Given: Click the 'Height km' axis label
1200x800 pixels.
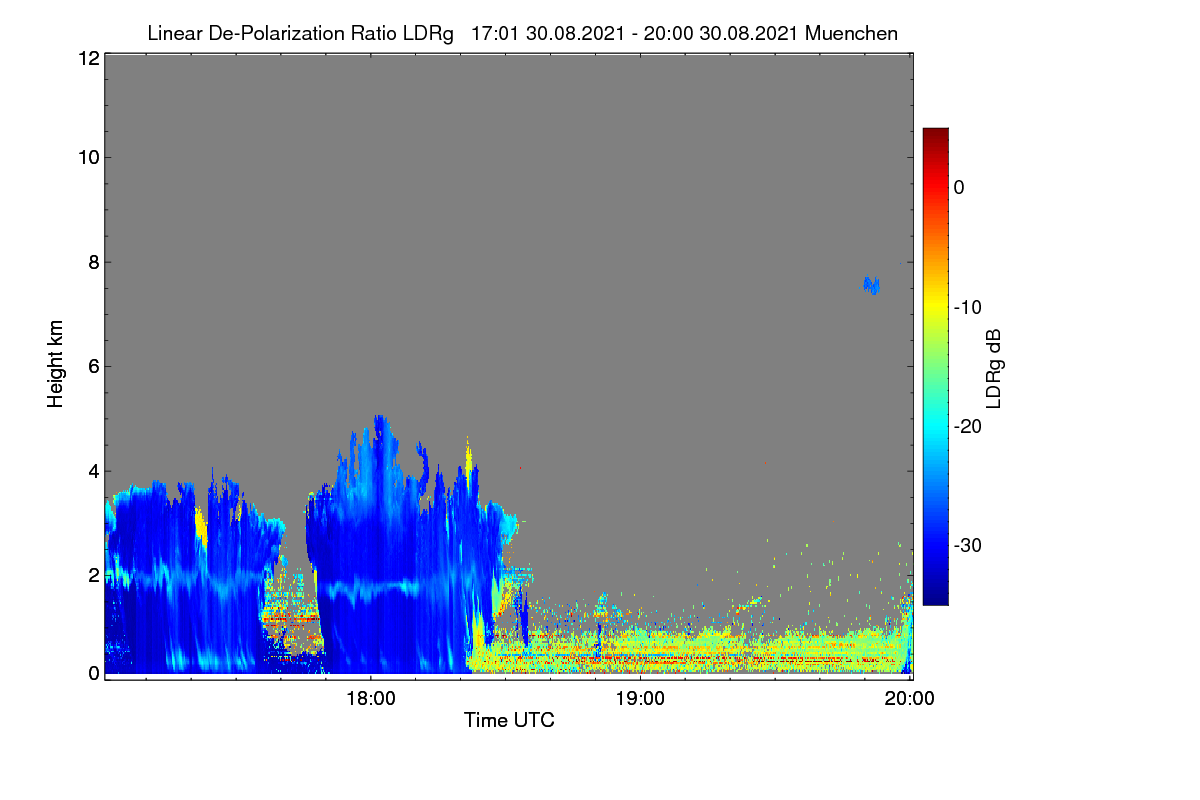Looking at the screenshot, I should click(56, 364).
